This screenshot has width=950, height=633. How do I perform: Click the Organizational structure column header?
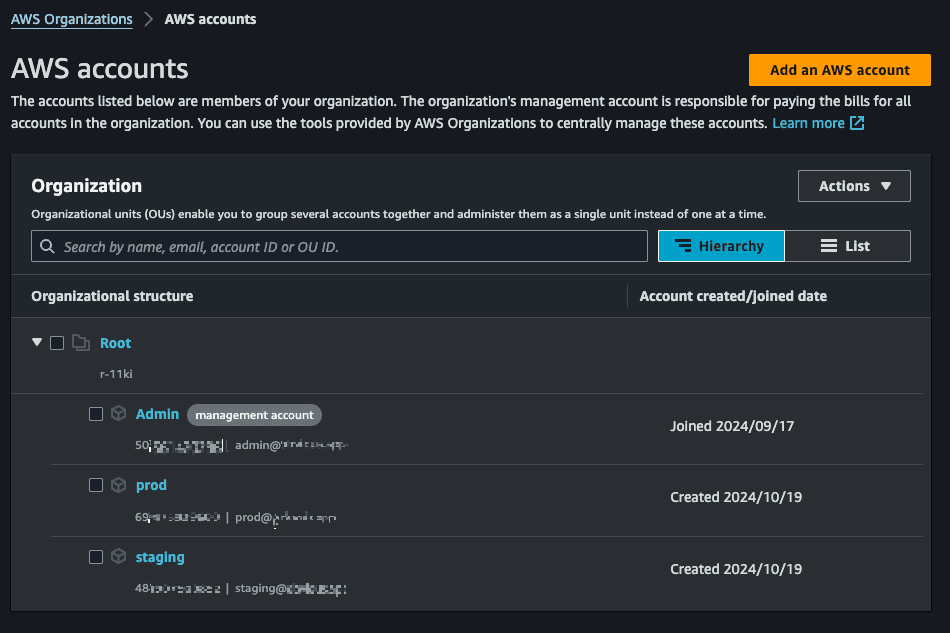pos(112,296)
